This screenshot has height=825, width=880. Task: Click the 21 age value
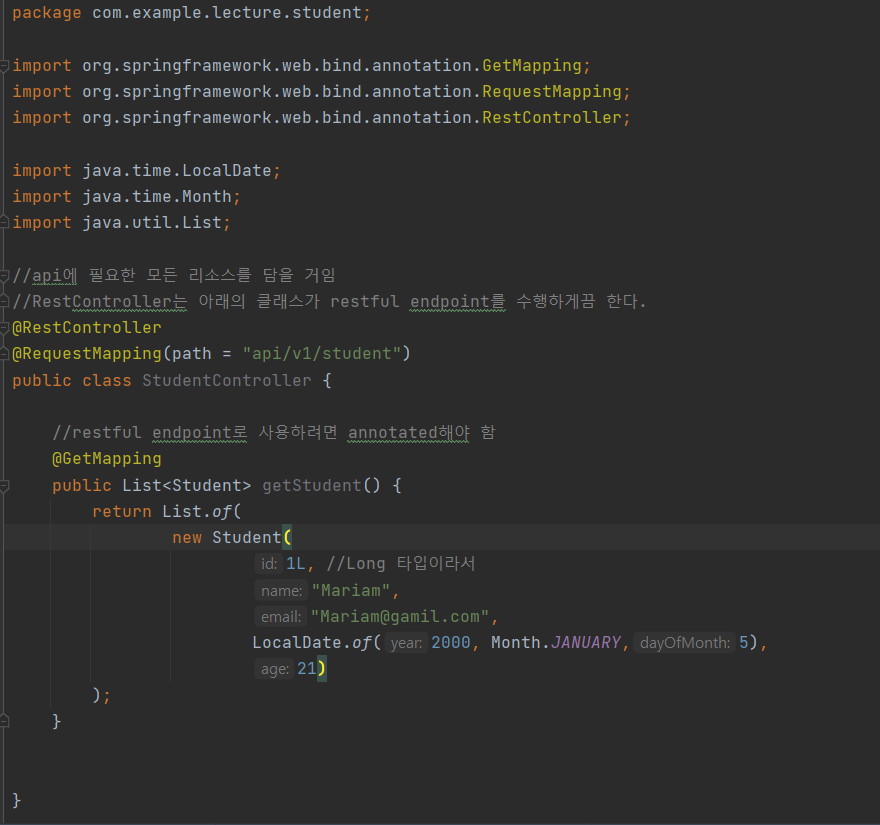(307, 669)
